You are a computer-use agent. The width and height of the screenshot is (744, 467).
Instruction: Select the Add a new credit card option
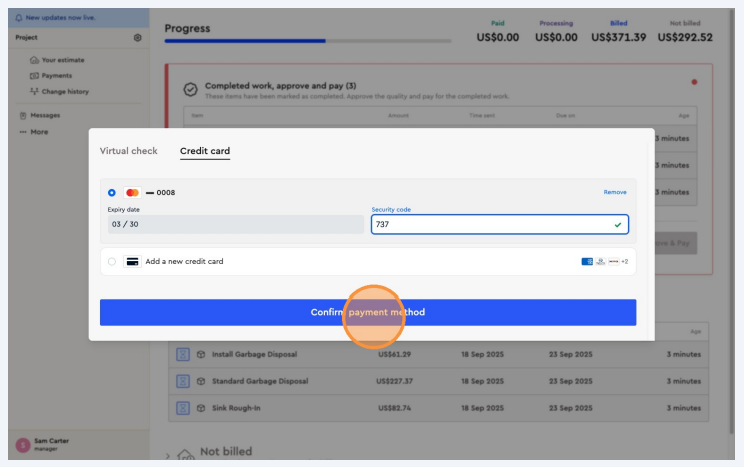(111, 261)
